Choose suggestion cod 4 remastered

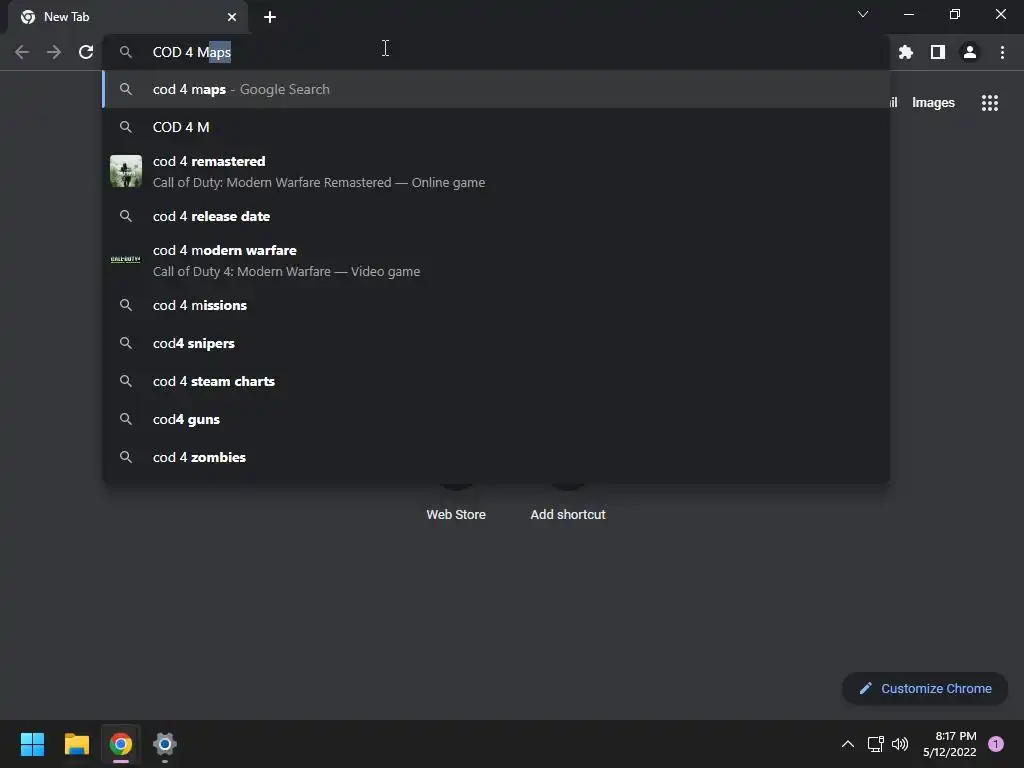[496, 171]
